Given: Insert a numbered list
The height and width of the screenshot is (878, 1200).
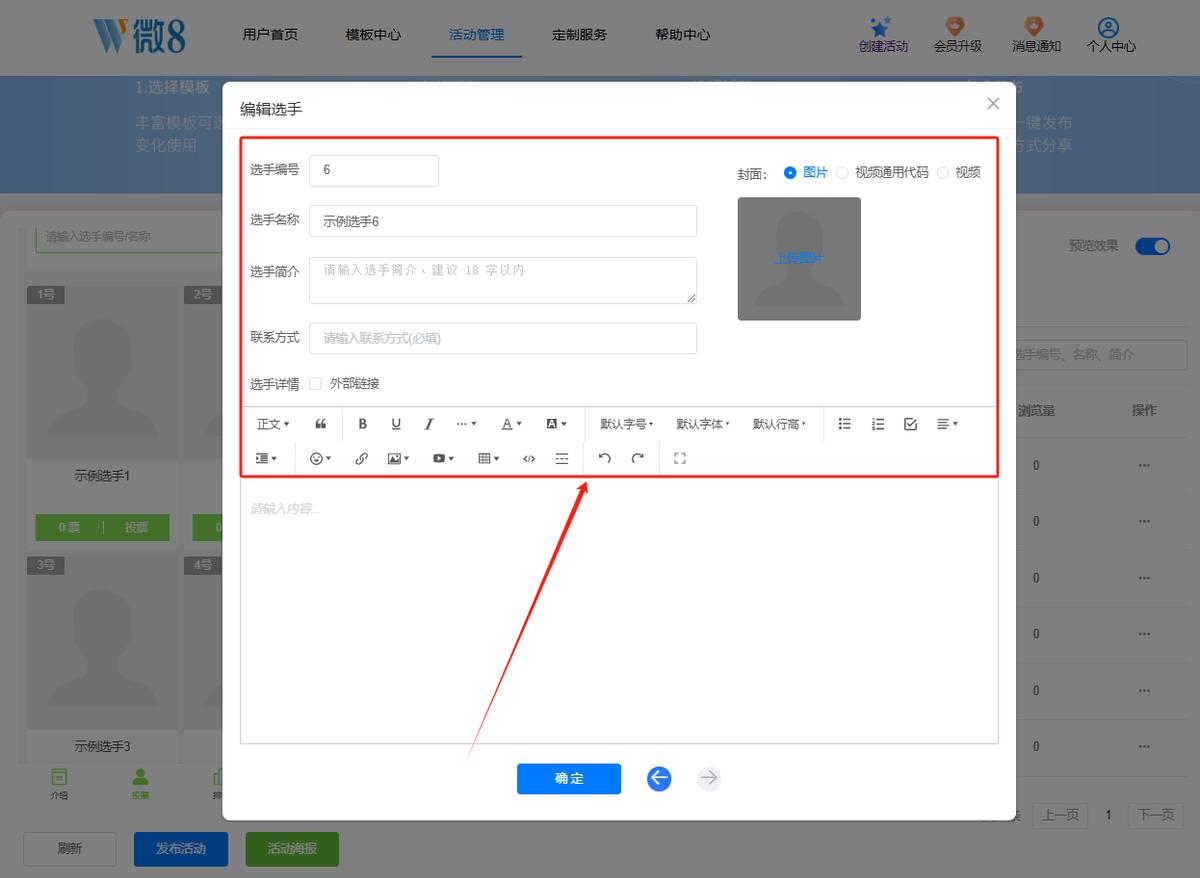Looking at the screenshot, I should (878, 424).
